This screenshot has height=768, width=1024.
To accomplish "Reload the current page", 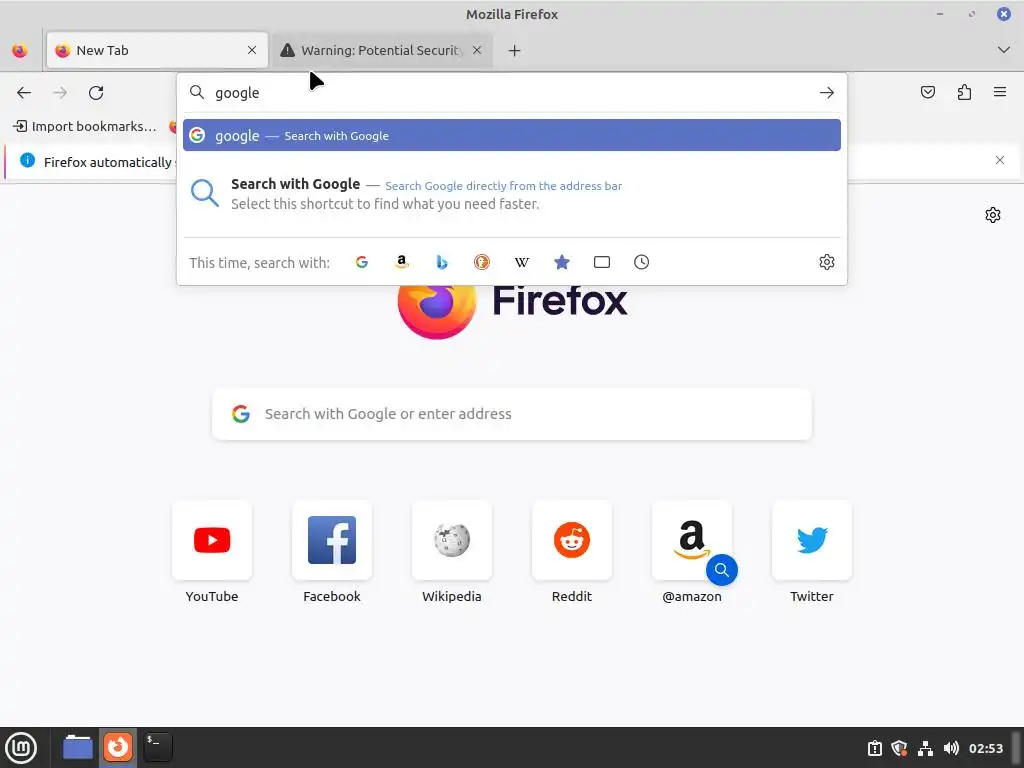I will (96, 93).
